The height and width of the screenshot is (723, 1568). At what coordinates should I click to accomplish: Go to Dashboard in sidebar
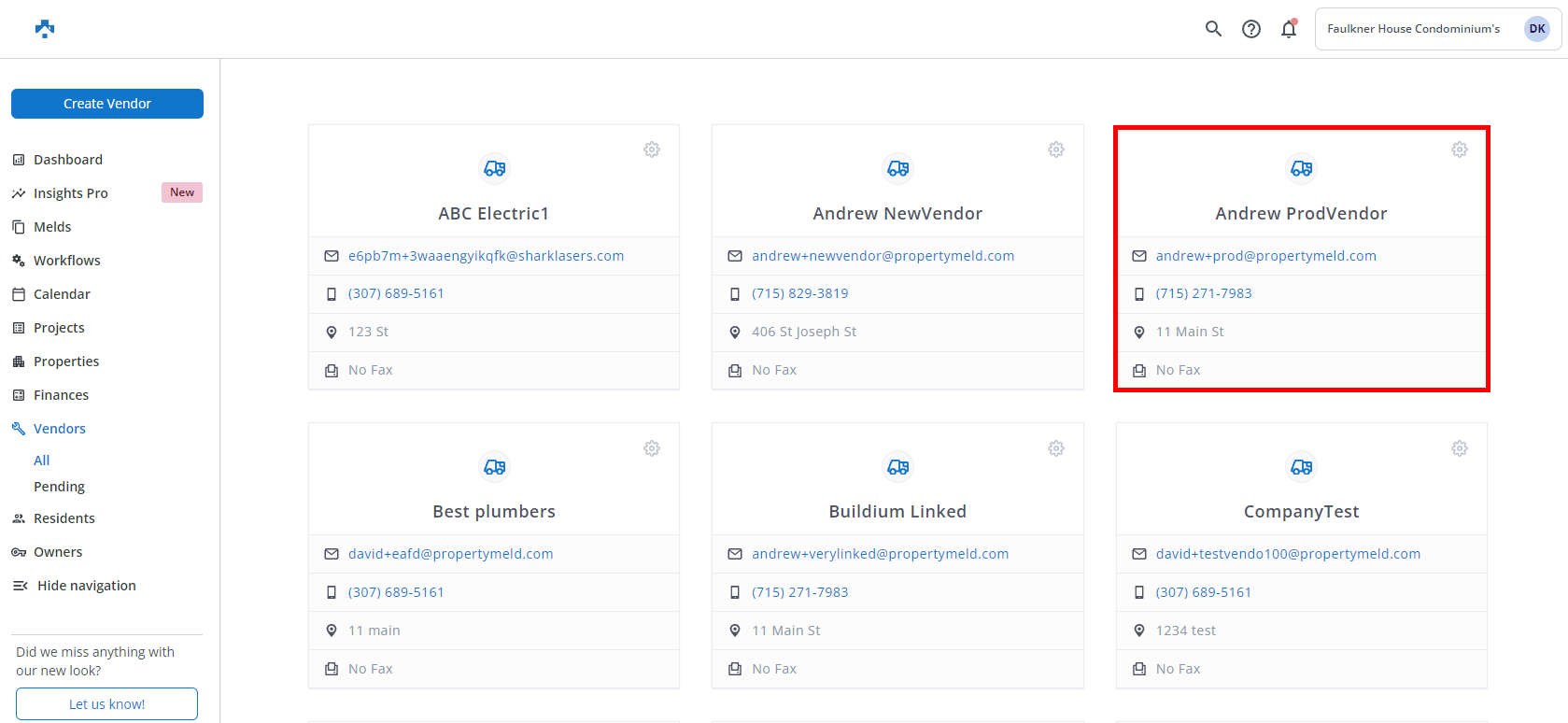tap(67, 160)
